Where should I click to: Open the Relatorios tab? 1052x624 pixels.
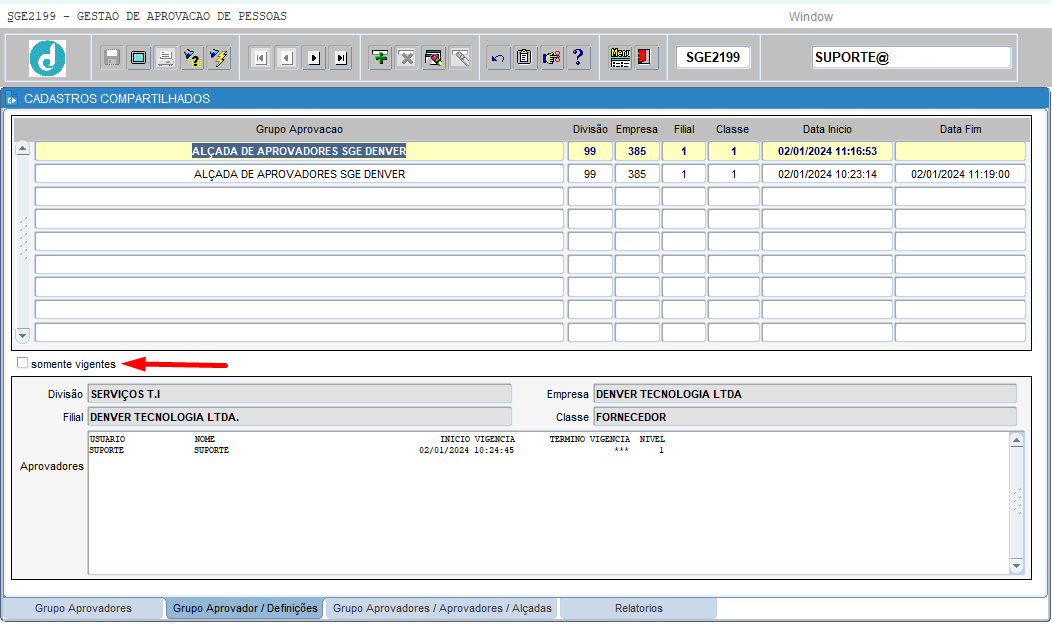(x=639, y=608)
